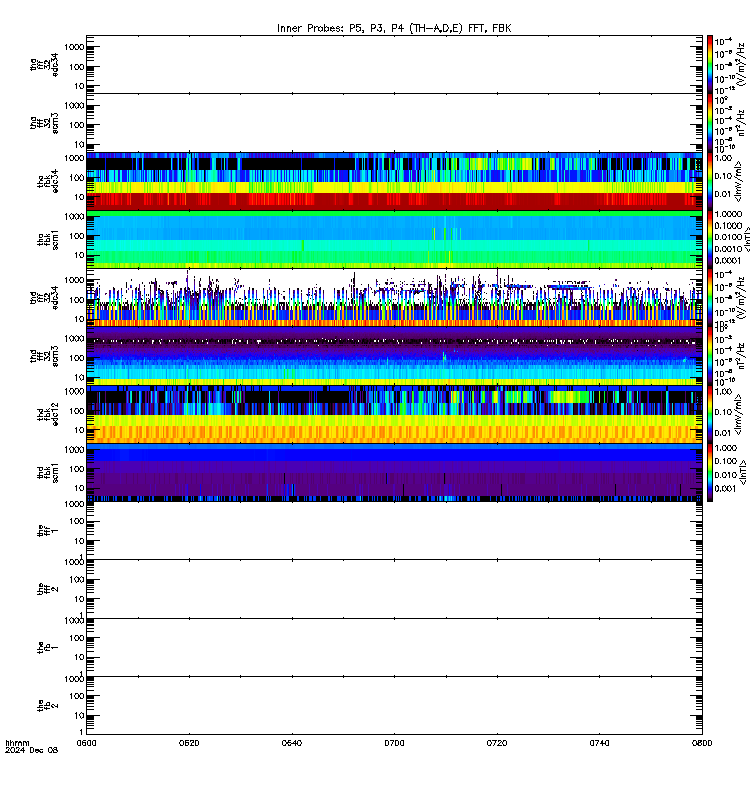Click the 0600 time axis label
Screen dimensions: 750x800
coord(86,743)
